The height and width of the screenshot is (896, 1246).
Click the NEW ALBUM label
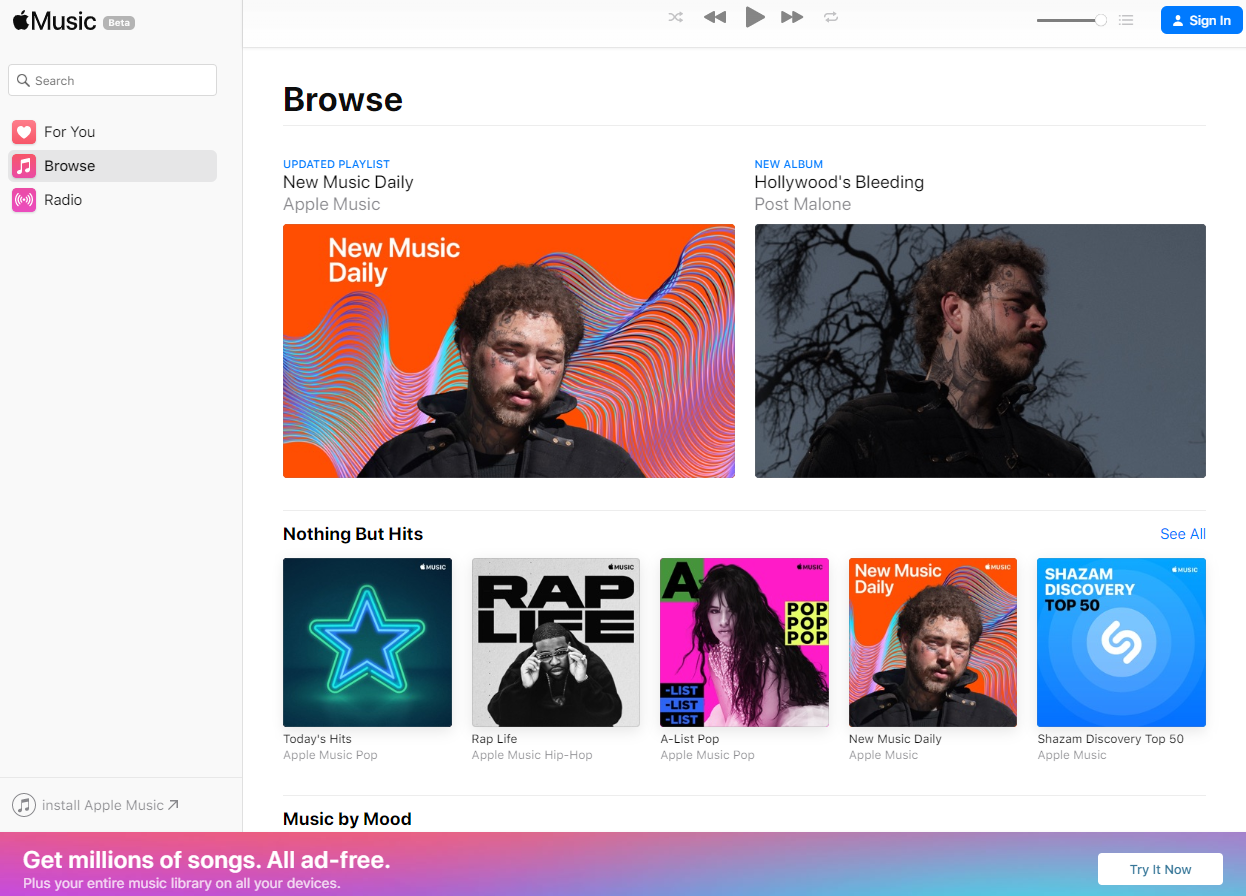[x=789, y=164]
